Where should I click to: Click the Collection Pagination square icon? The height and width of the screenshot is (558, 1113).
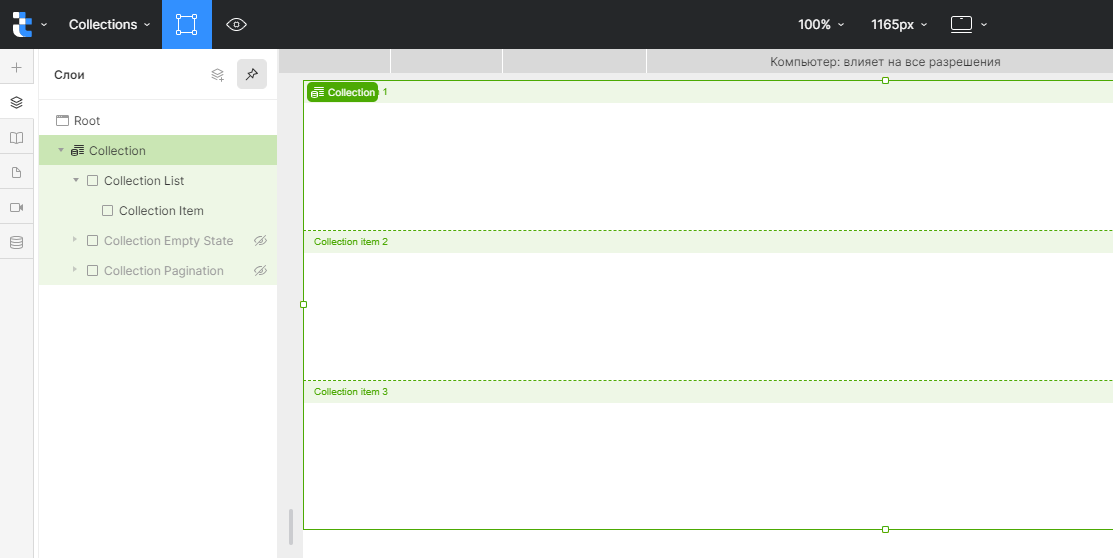point(92,270)
